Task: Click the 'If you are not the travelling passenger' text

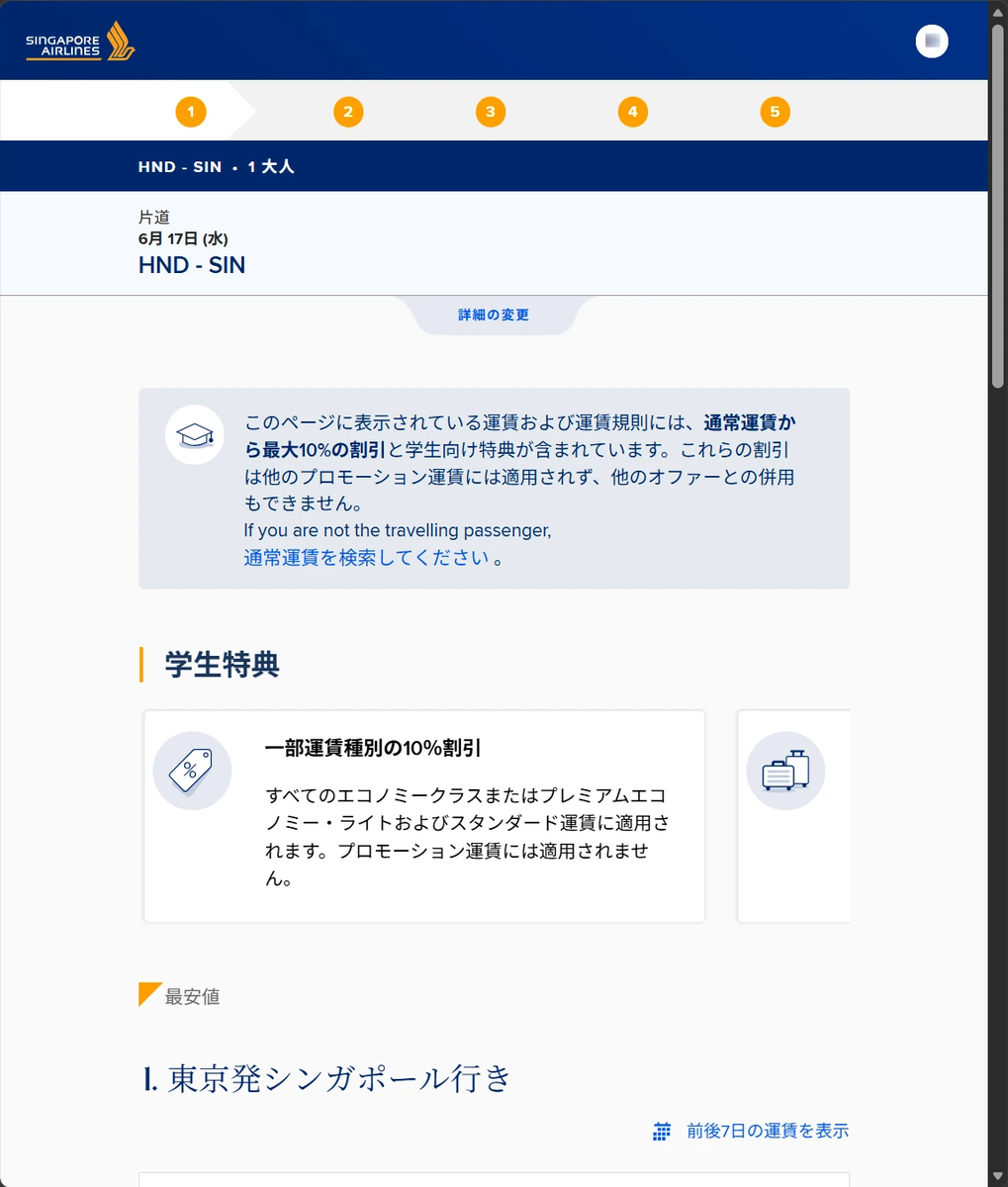Action: 398,530
